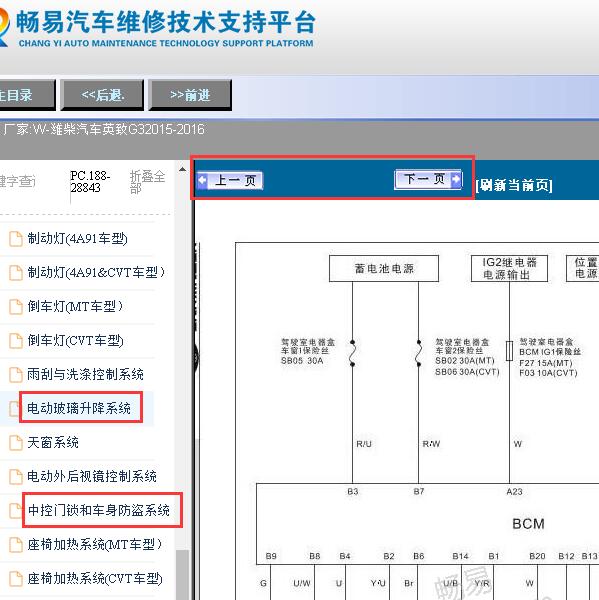Image resolution: width=599 pixels, height=600 pixels.
Task: Go forward with the >>前进 button
Action: (190, 95)
